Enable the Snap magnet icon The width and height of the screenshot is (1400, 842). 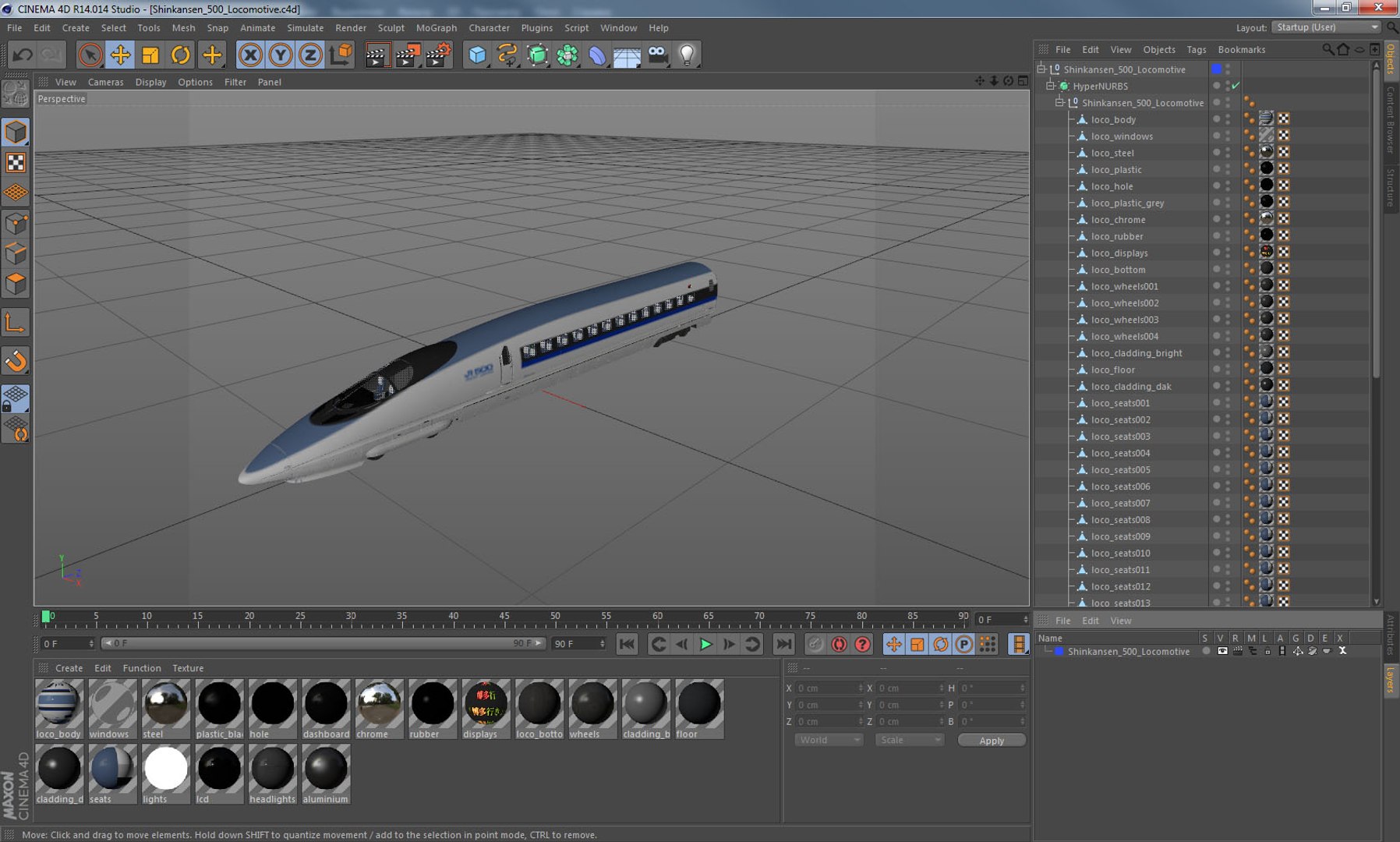tap(16, 361)
